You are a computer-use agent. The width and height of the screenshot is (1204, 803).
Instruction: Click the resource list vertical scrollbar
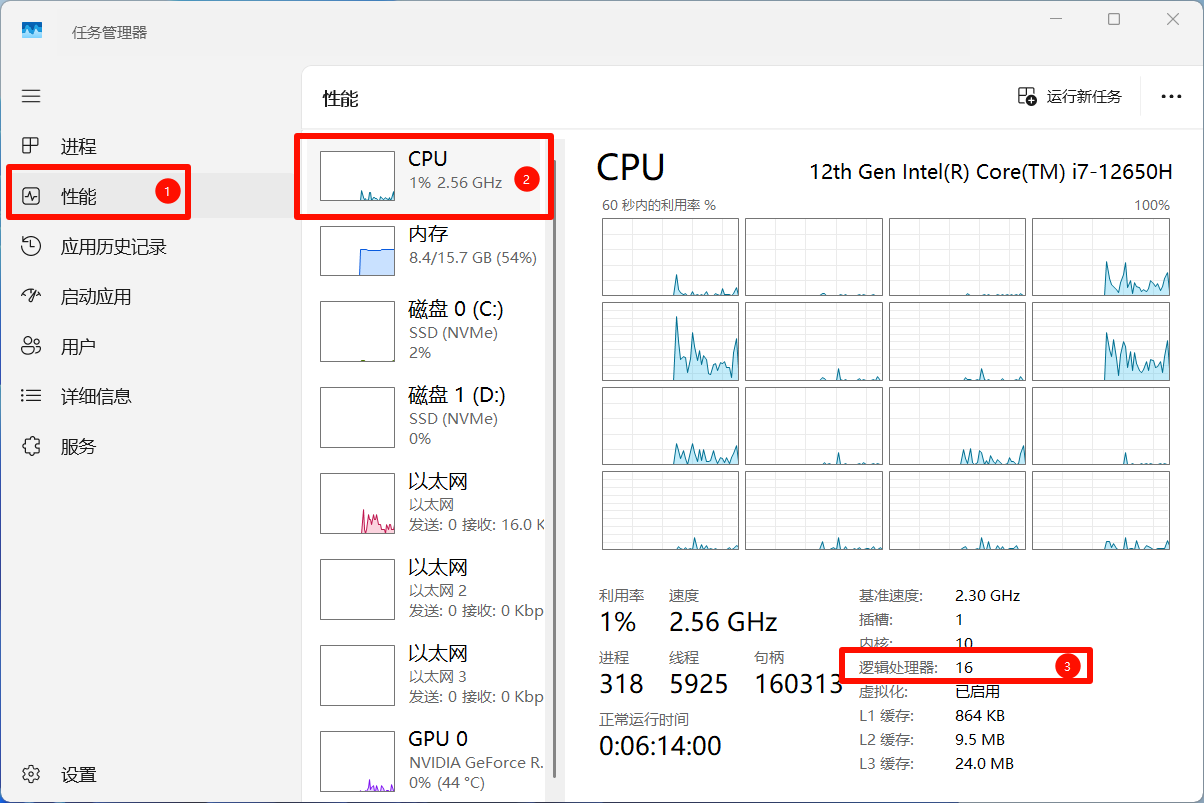553,450
